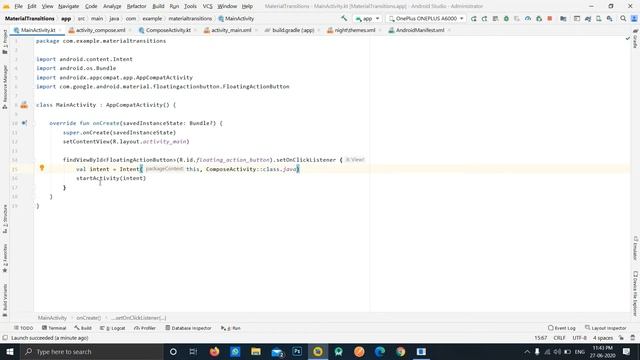Click the lightbulb quick-fix icon on line 15

(x=42, y=168)
